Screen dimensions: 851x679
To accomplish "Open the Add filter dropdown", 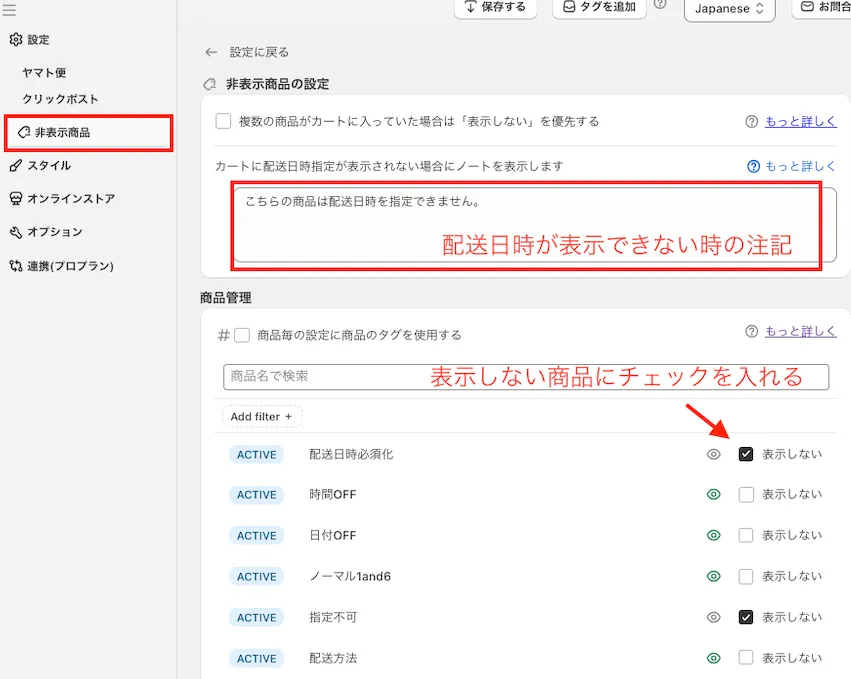I will [x=261, y=416].
